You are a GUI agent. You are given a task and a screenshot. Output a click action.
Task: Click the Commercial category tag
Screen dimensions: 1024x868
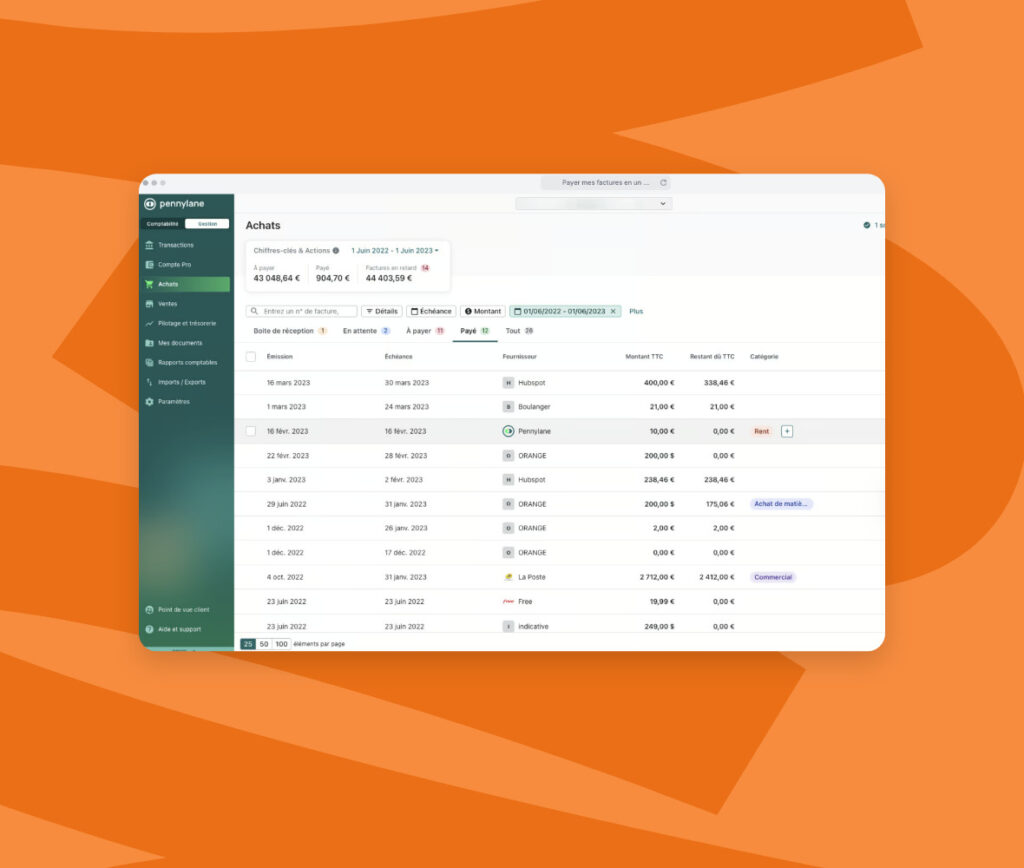773,577
